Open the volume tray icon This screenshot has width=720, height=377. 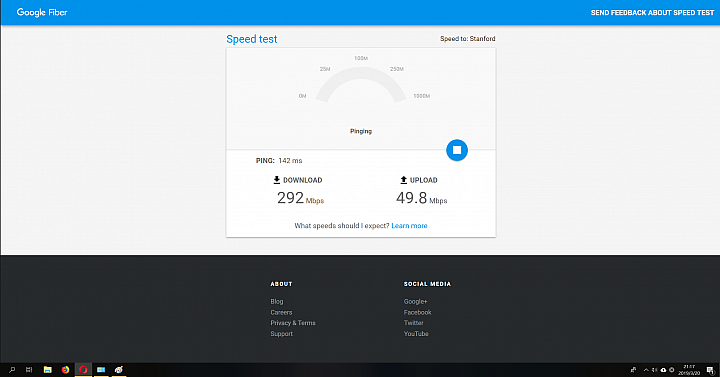click(654, 370)
